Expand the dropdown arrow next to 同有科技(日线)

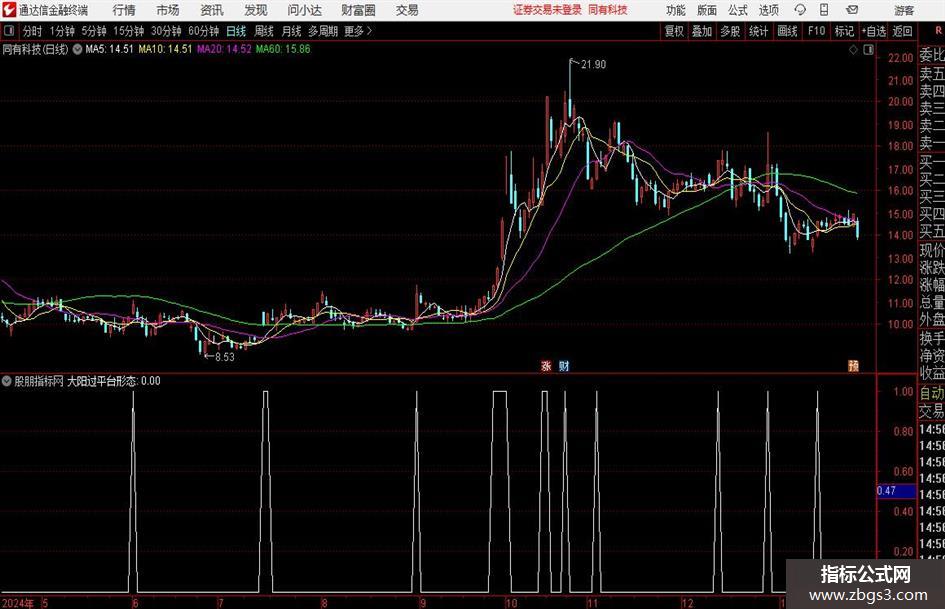[77, 49]
